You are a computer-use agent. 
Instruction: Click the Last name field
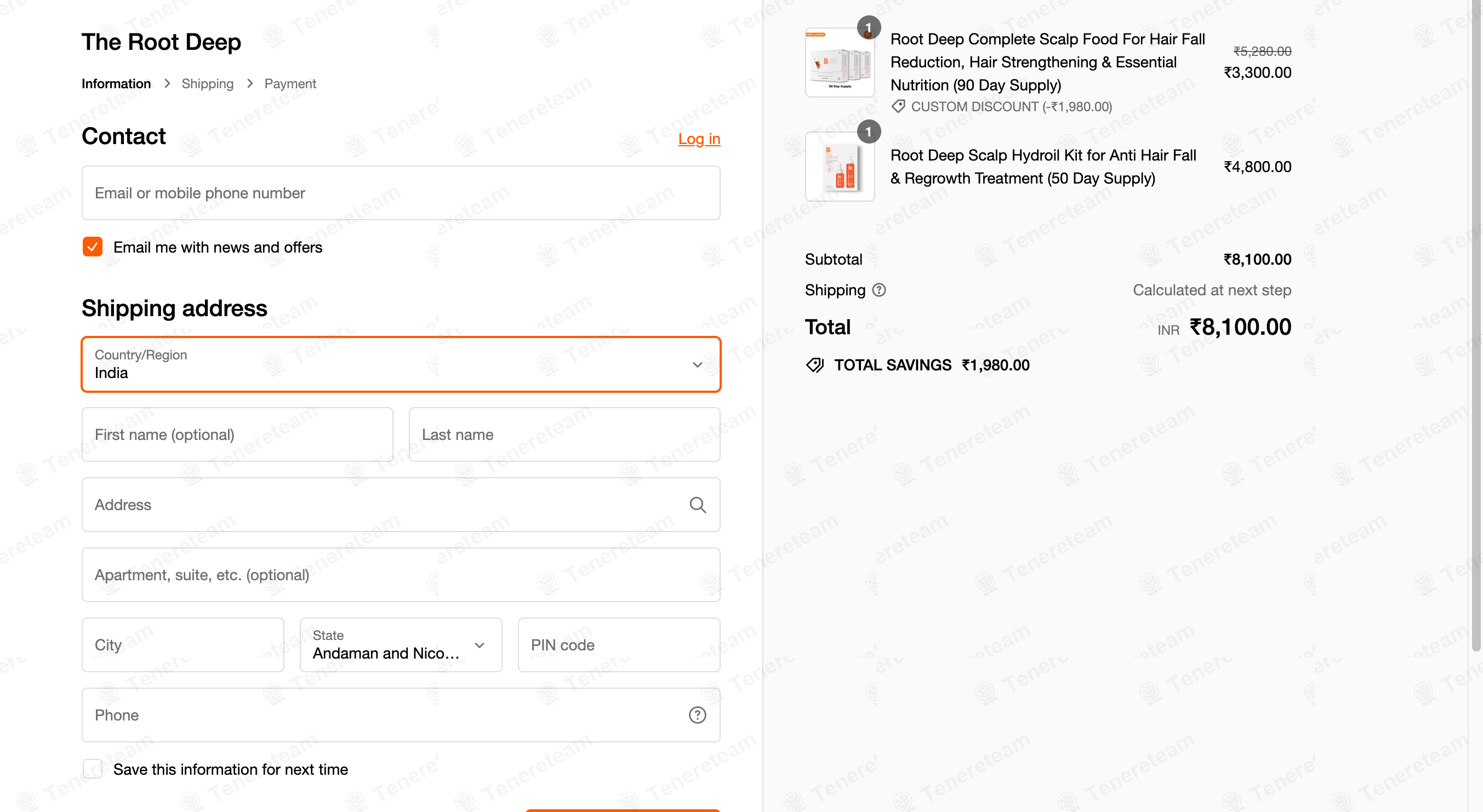(x=564, y=434)
